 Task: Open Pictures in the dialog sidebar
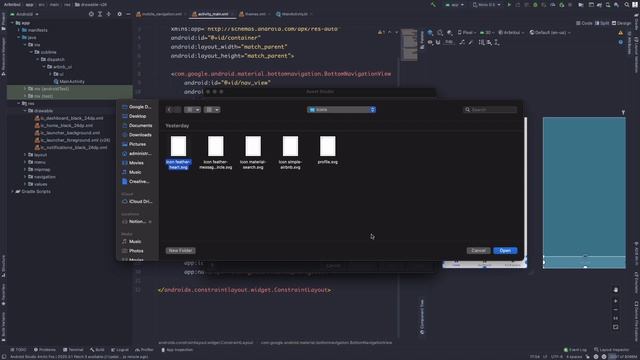point(134,144)
